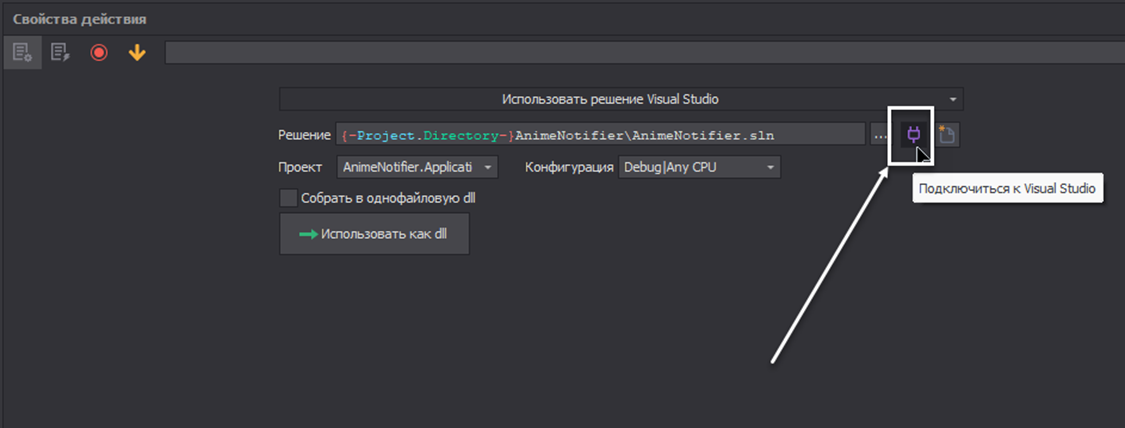This screenshot has height=428, width=1125.
Task: Click the empty text field in top toolbar
Action: click(x=644, y=52)
